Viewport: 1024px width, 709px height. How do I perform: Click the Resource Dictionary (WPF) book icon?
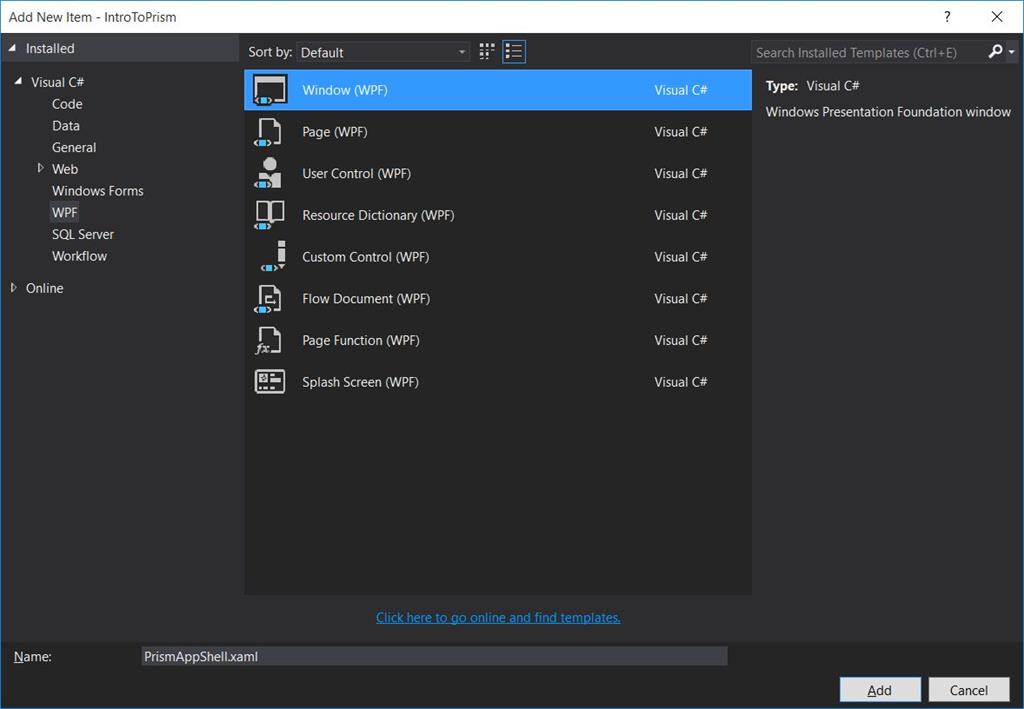click(269, 215)
